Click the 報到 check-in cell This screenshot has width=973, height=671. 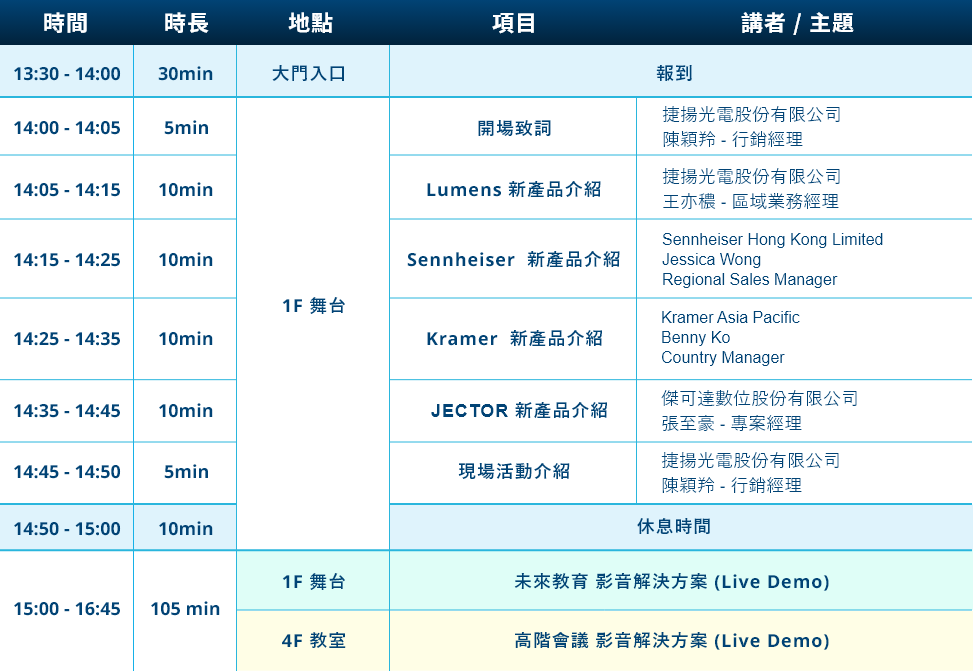pyautogui.click(x=681, y=73)
